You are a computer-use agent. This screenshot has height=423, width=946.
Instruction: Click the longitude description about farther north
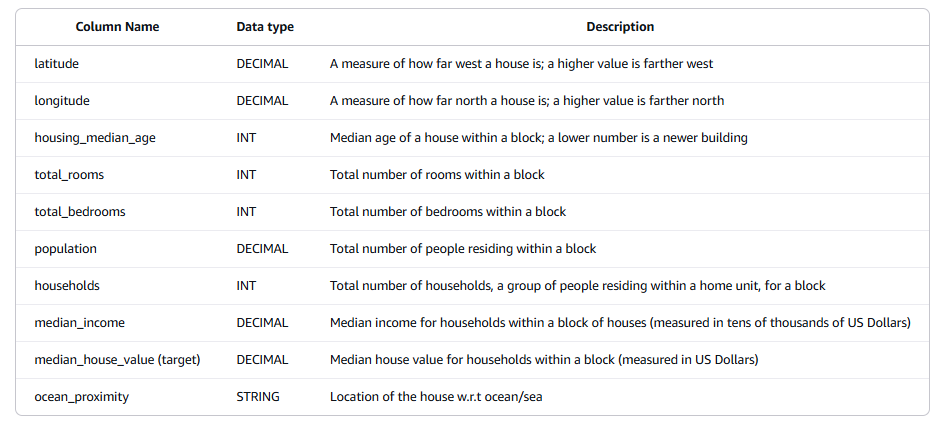(x=527, y=101)
